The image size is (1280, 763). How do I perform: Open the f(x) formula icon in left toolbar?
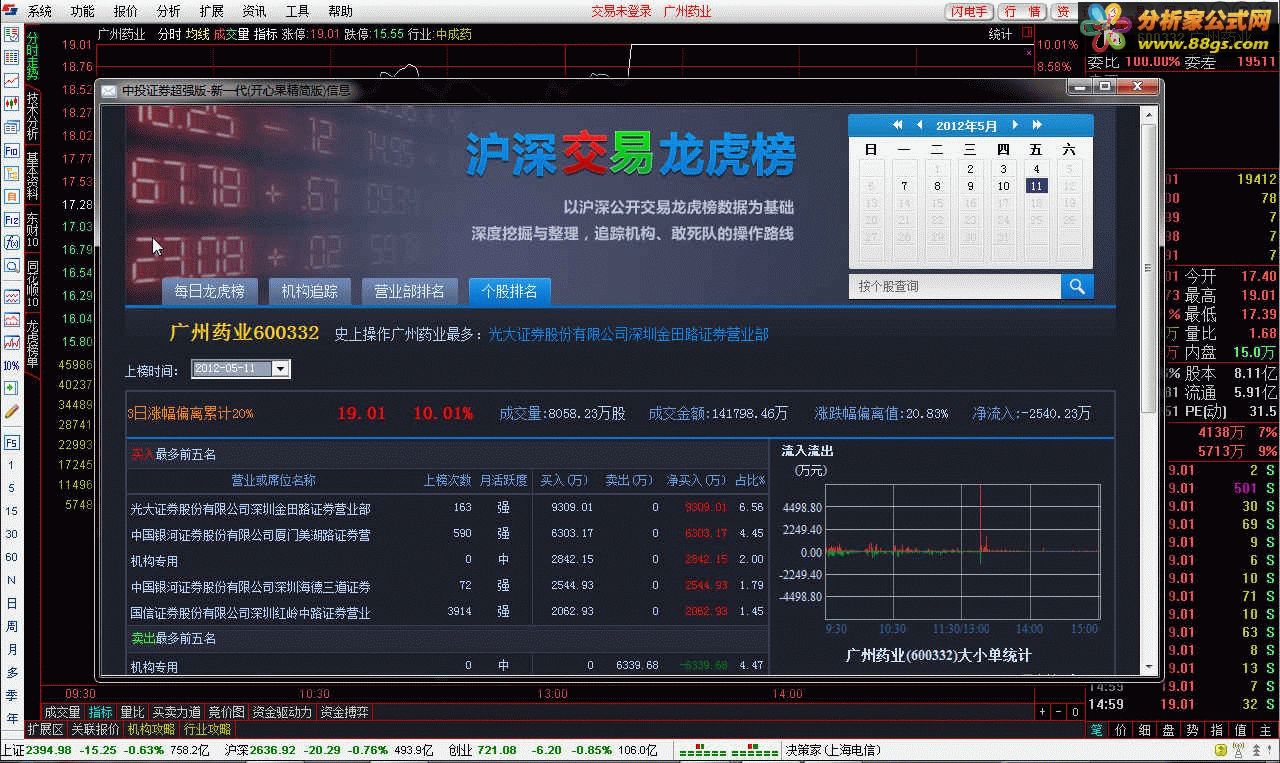[11, 242]
